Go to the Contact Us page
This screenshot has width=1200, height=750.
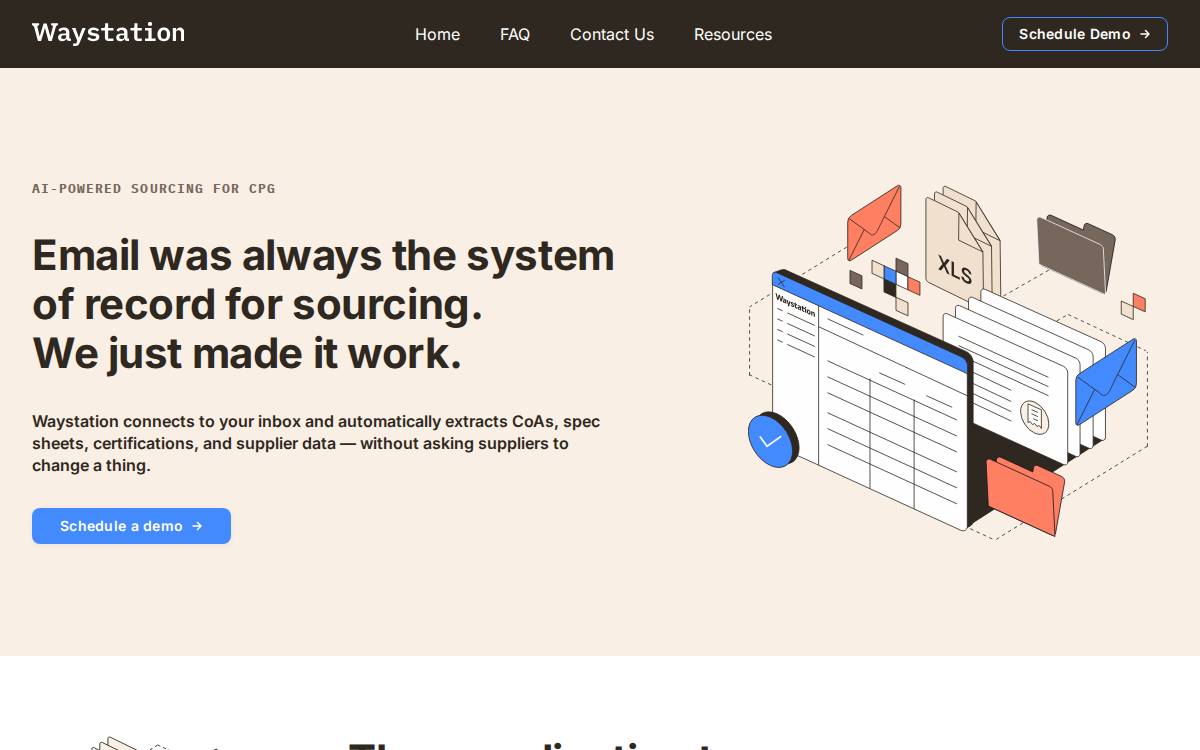(x=612, y=34)
